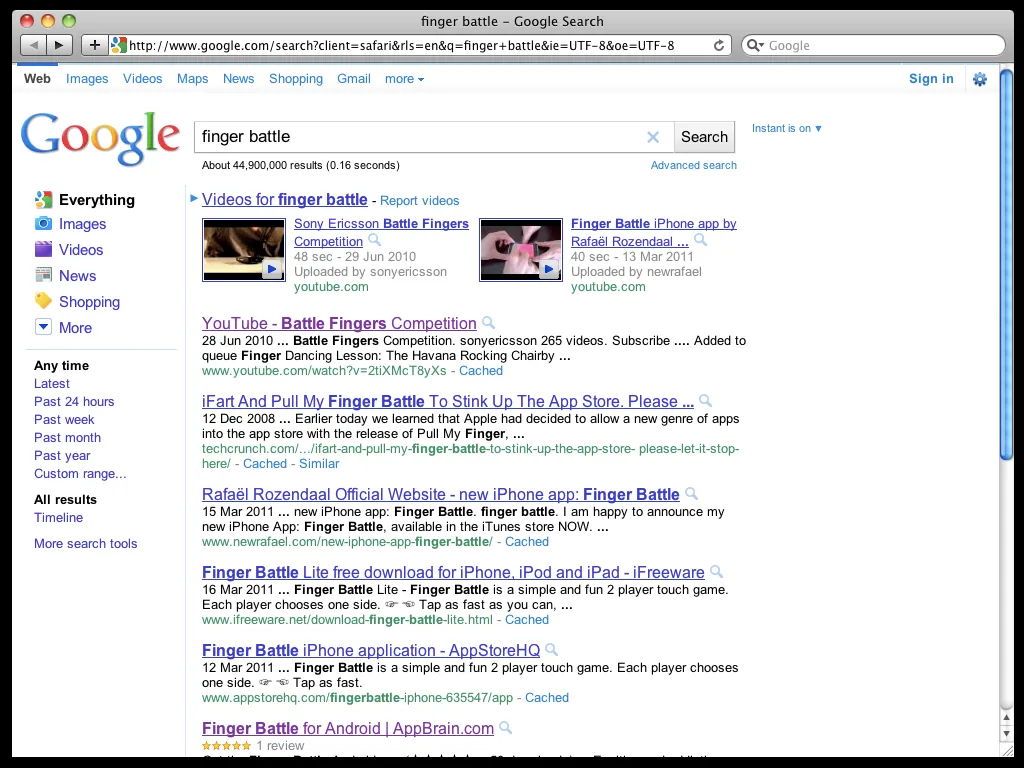Expand the More sidebar dropdown arrow
Screen dimensions: 1024x768
point(43,327)
